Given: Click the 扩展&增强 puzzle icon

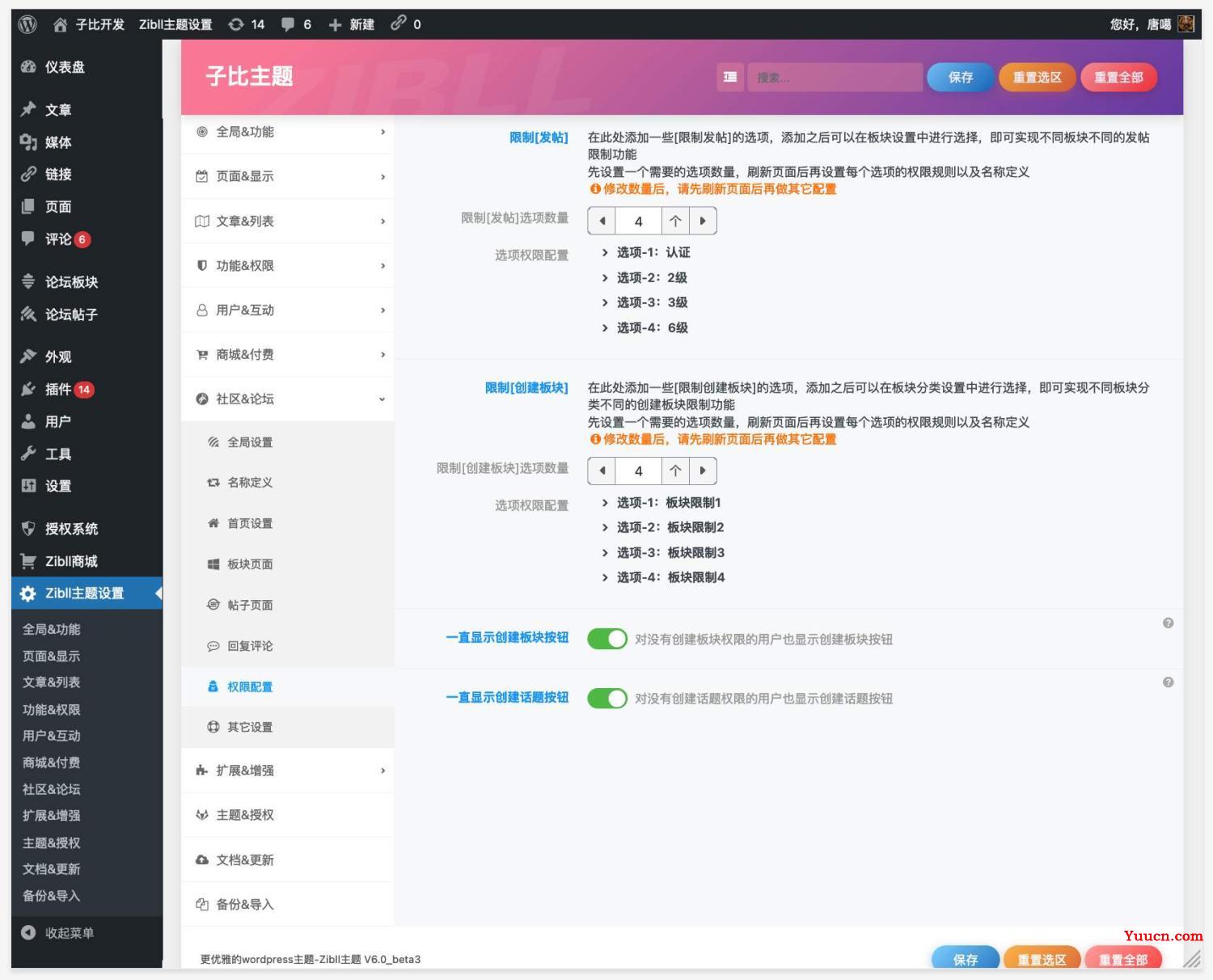Looking at the screenshot, I should pos(202,771).
